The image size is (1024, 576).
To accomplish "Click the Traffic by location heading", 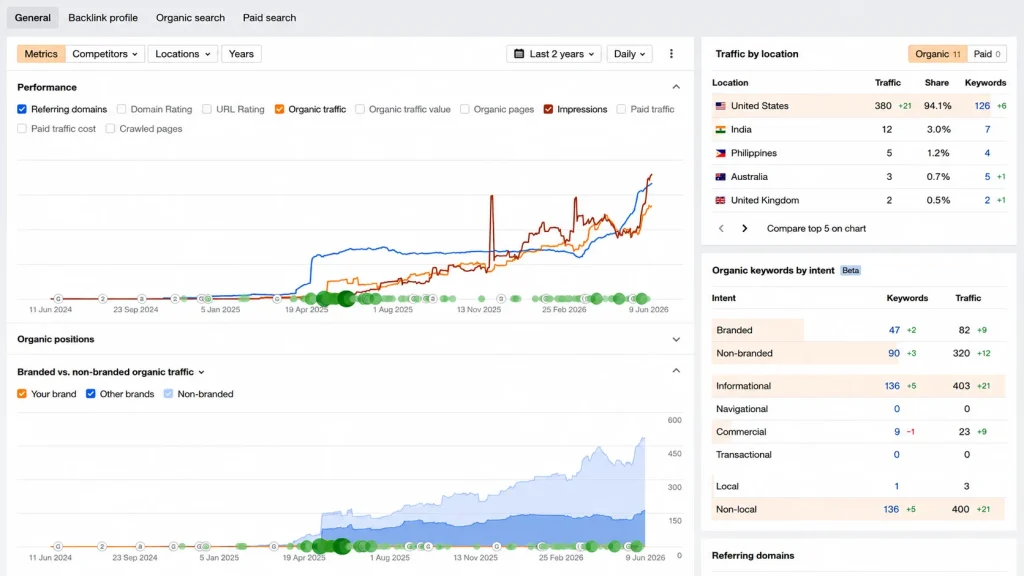I will (757, 54).
